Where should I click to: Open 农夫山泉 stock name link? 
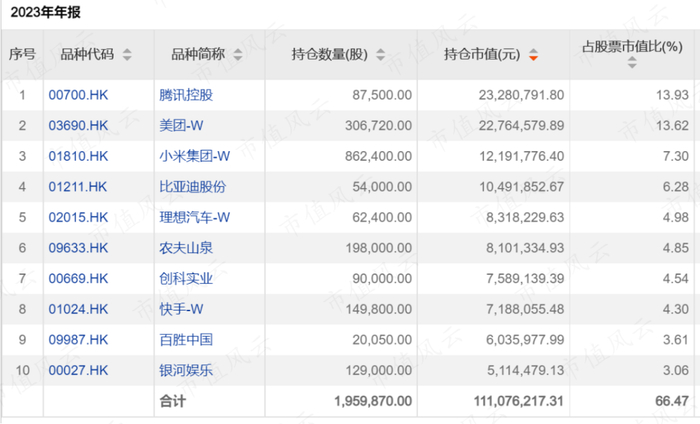coord(186,248)
